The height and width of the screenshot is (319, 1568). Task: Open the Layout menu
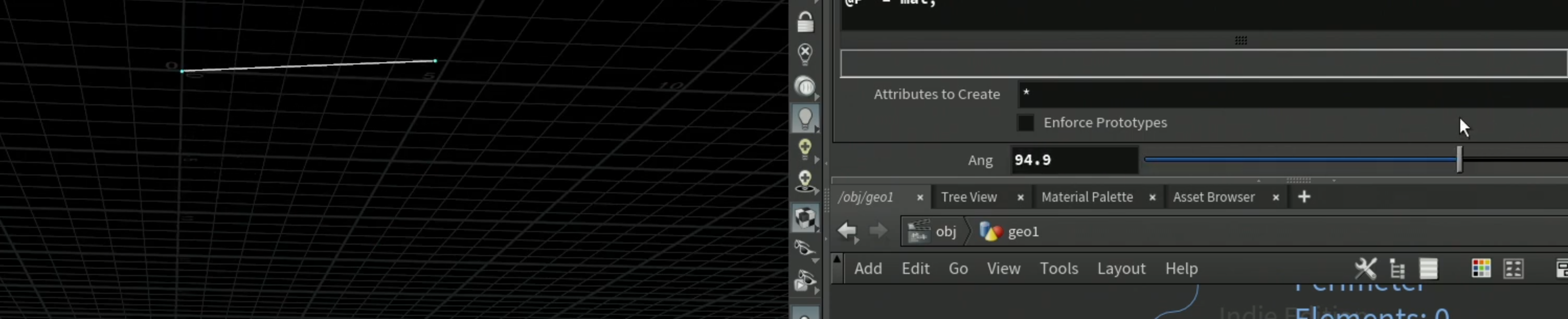pos(1121,268)
